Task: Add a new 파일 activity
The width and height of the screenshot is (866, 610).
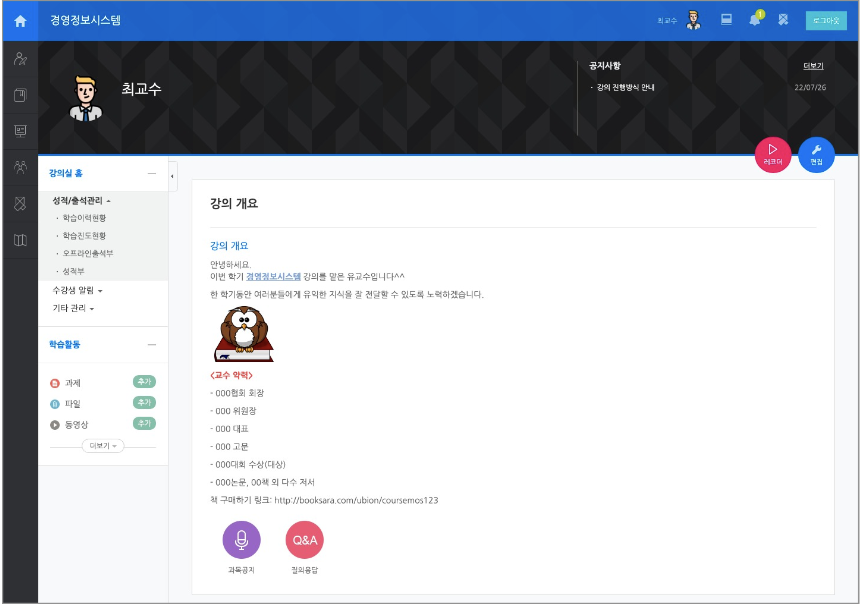Action: [144, 403]
